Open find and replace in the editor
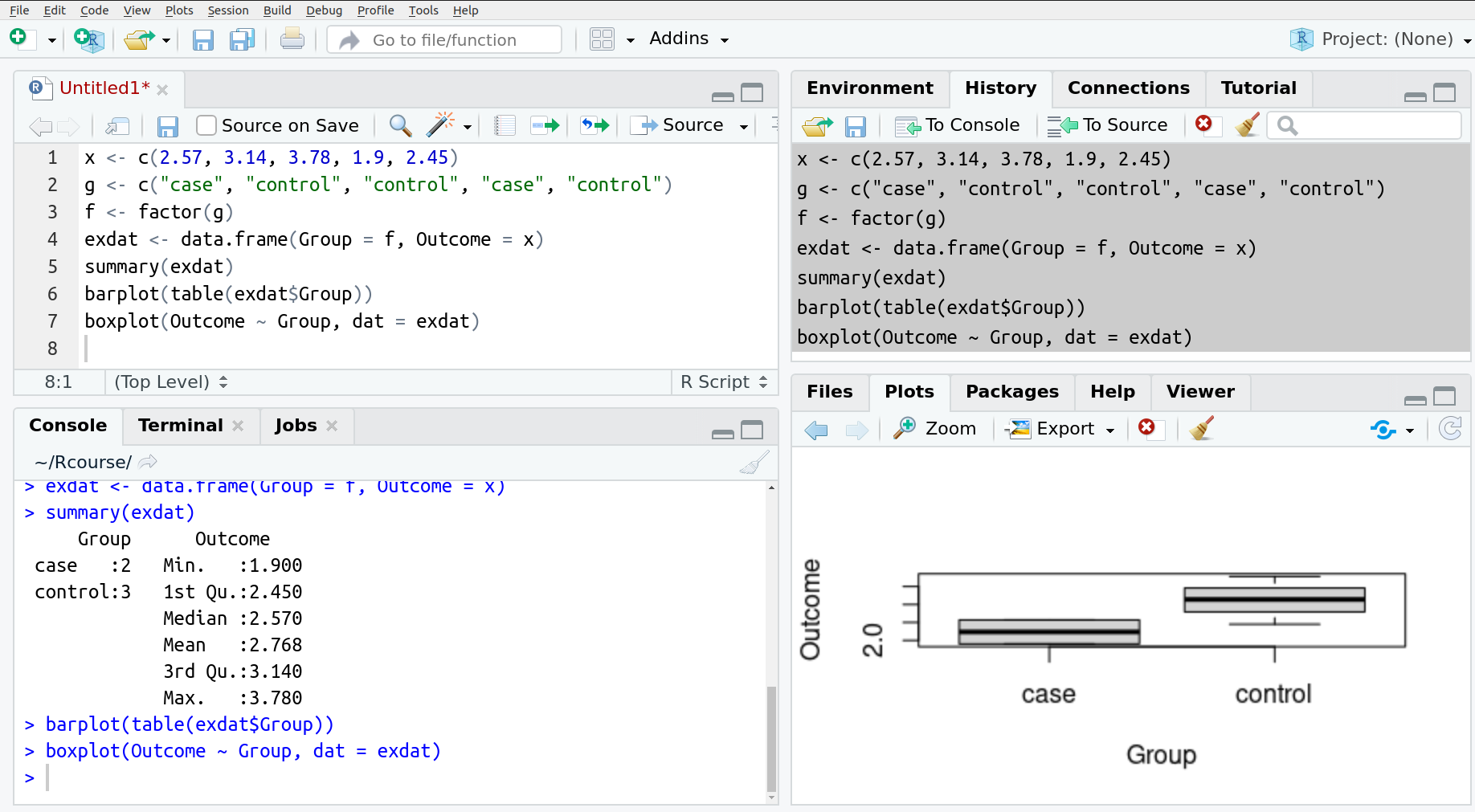 399,125
